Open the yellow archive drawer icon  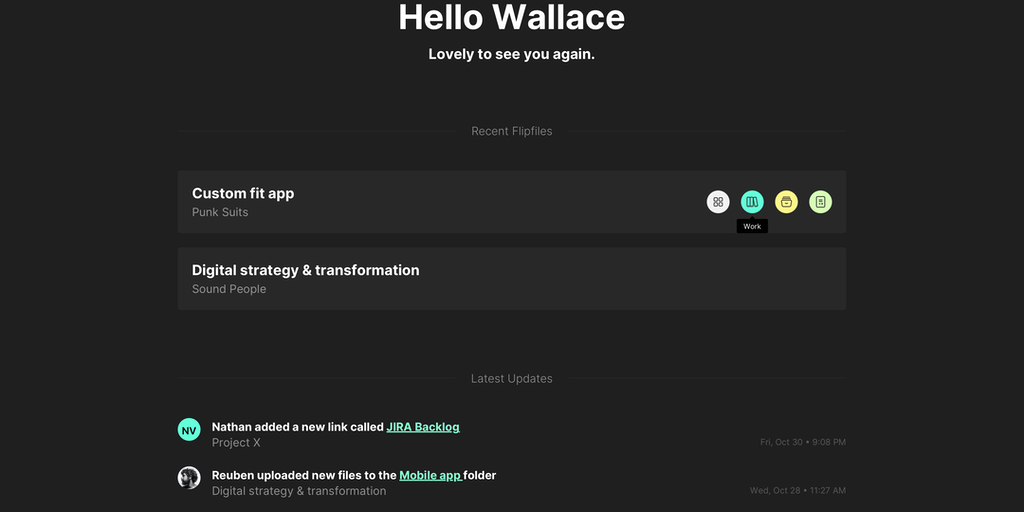click(787, 202)
